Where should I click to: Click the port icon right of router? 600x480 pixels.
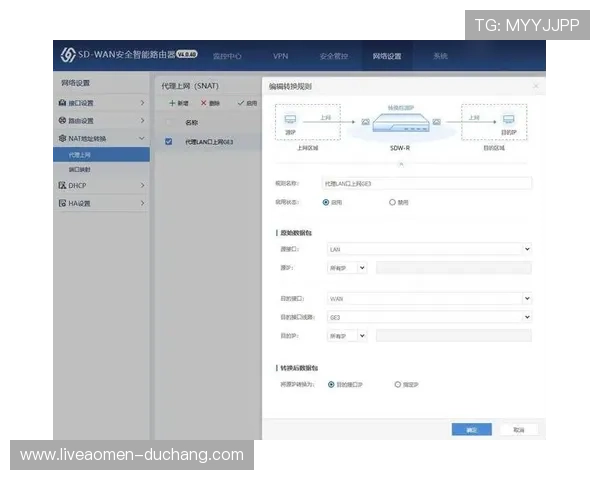[437, 122]
